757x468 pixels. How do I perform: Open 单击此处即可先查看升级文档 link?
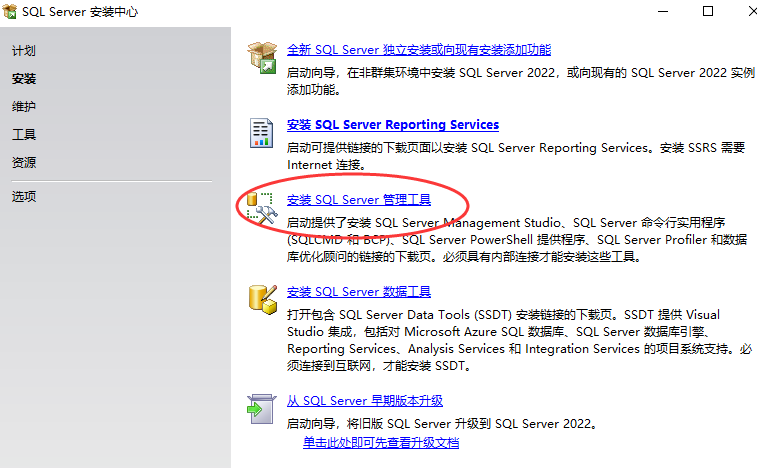point(381,442)
